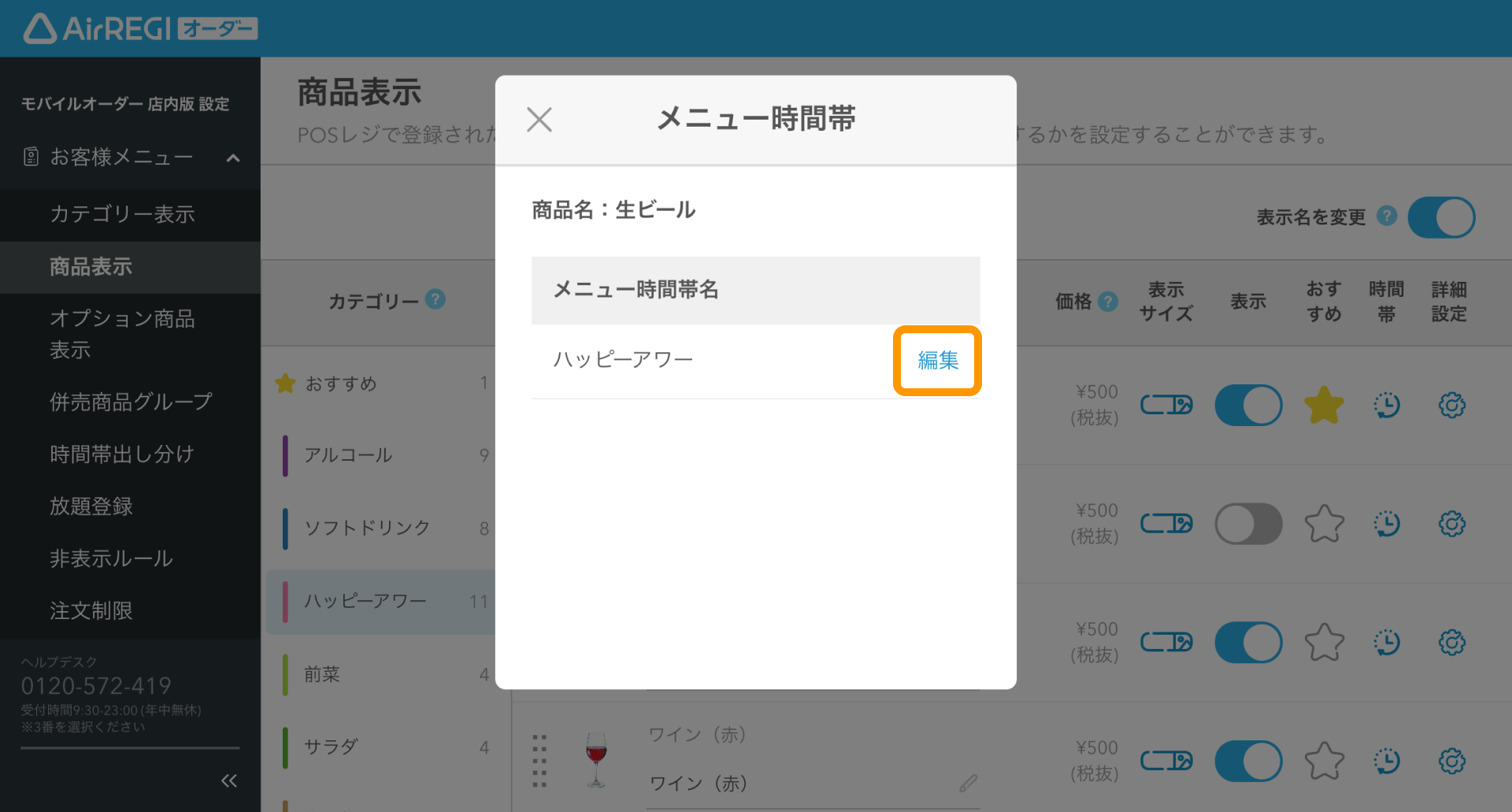Toggle display switch in third product row

pos(1248,643)
